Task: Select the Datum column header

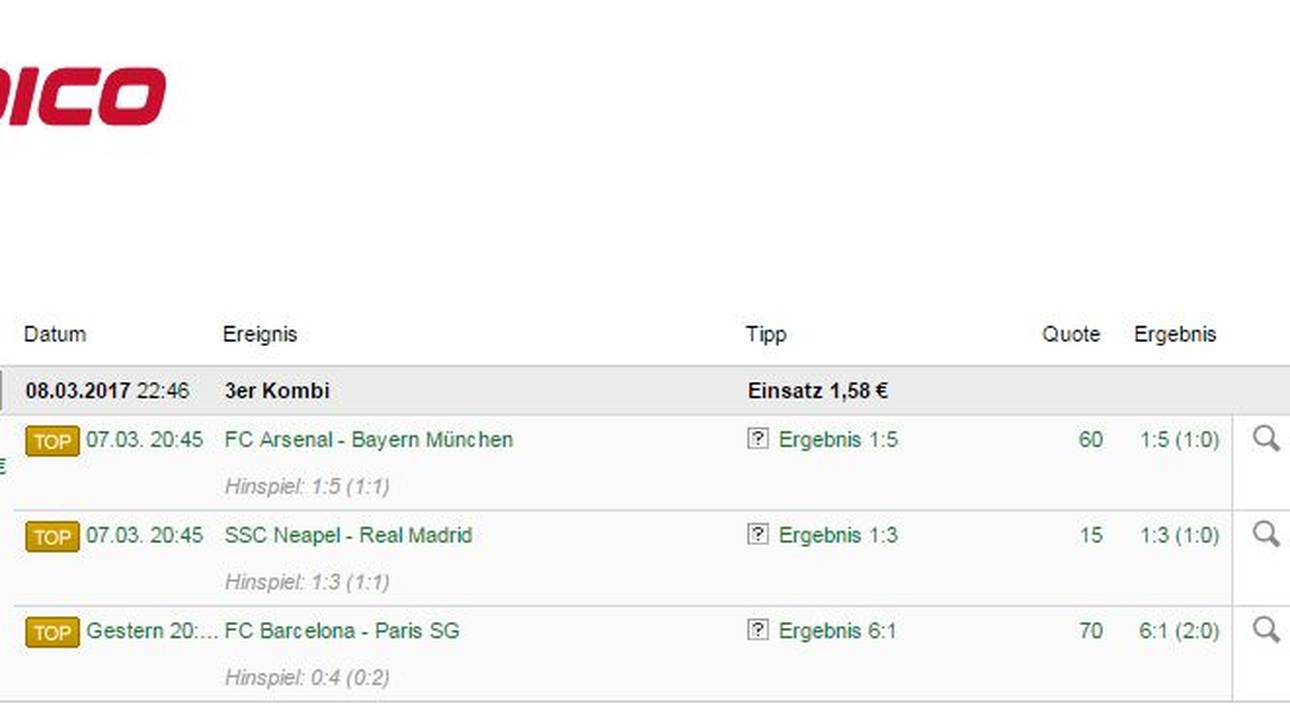Action: click(x=55, y=334)
